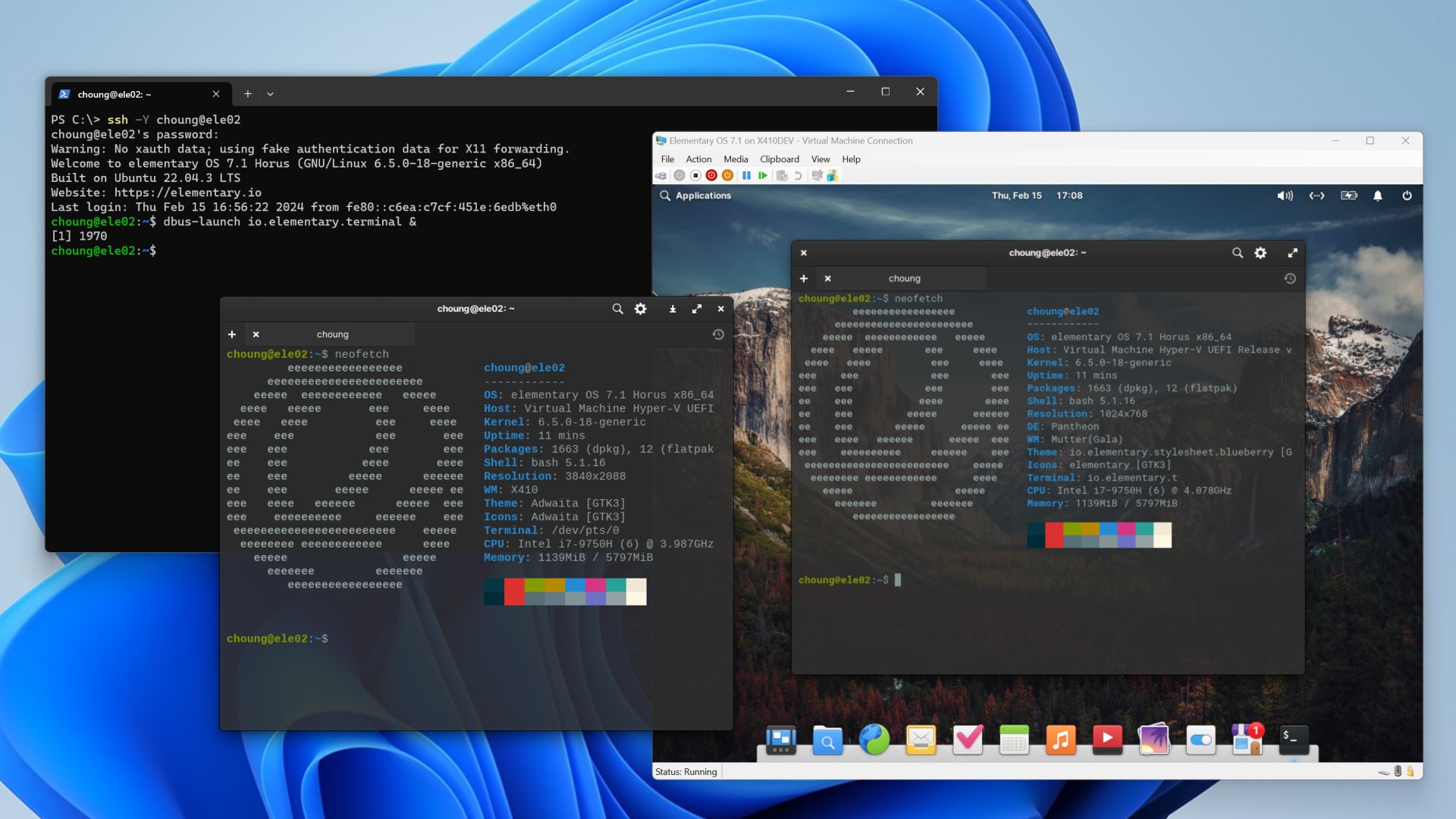Open the Action menu in VM Connection
1456x819 pixels.
tap(698, 159)
